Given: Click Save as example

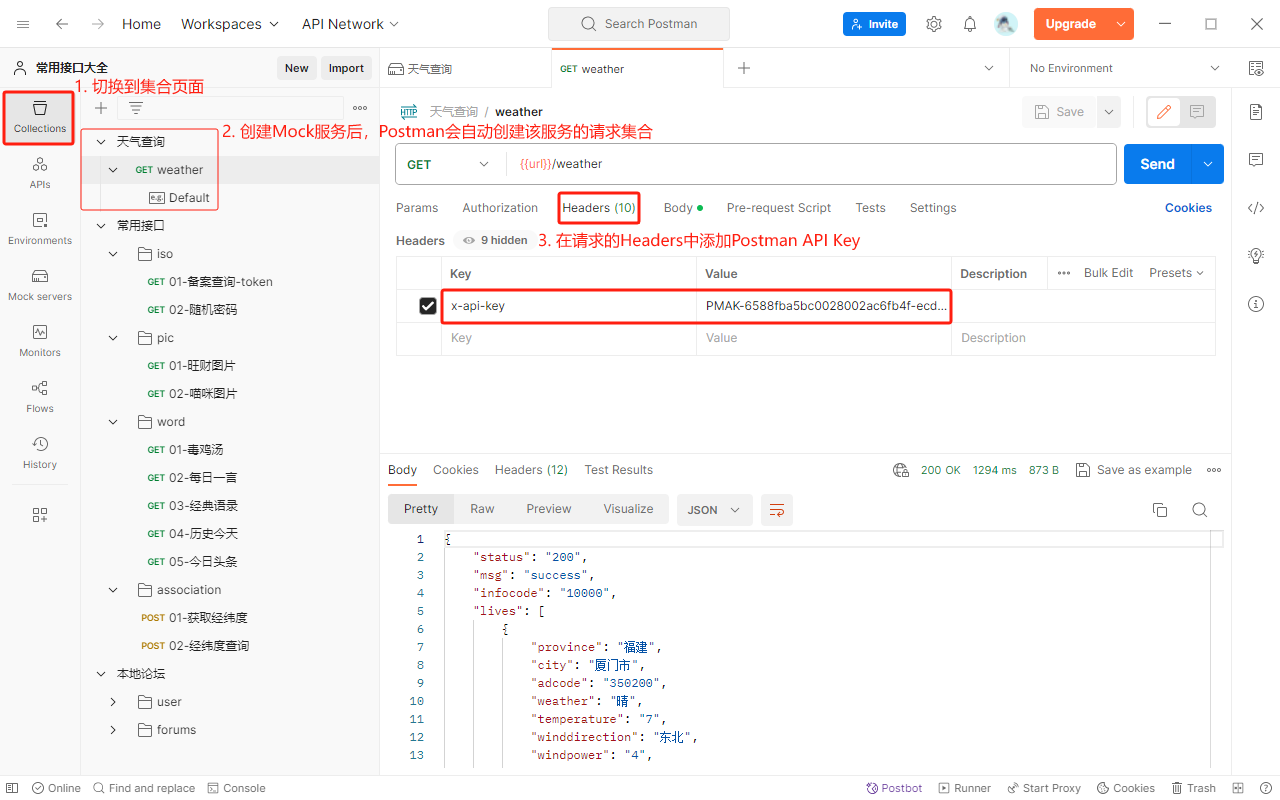Looking at the screenshot, I should click(1134, 470).
